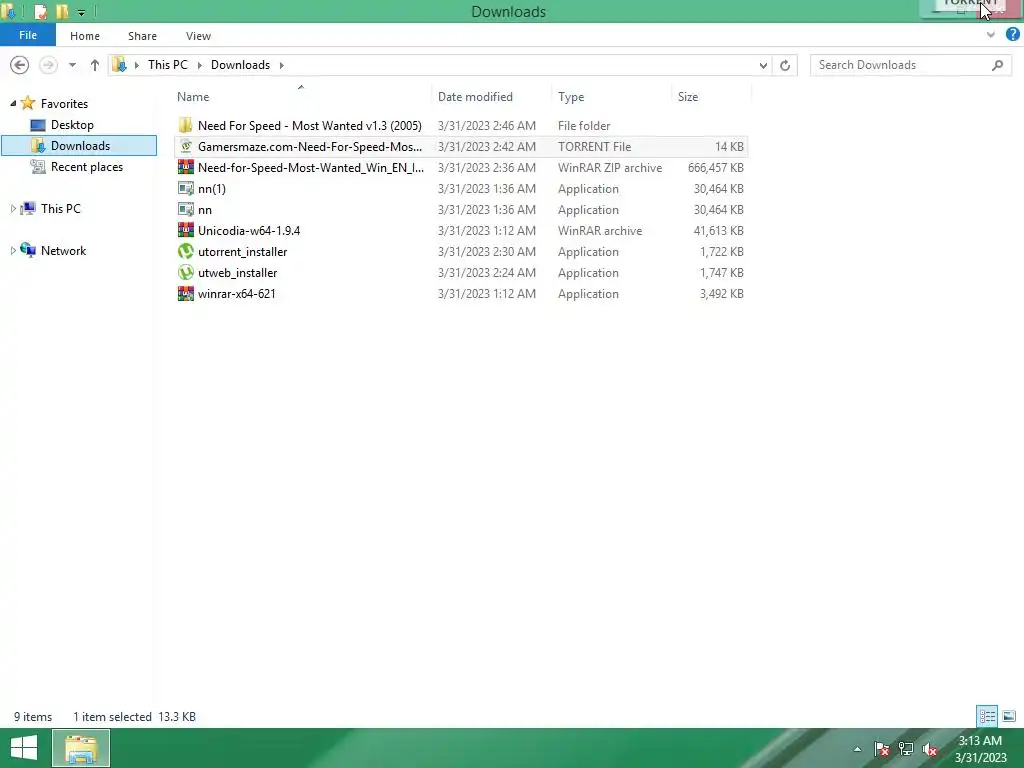1024x768 pixels.
Task: Sort by Size column header
Action: pyautogui.click(x=688, y=97)
